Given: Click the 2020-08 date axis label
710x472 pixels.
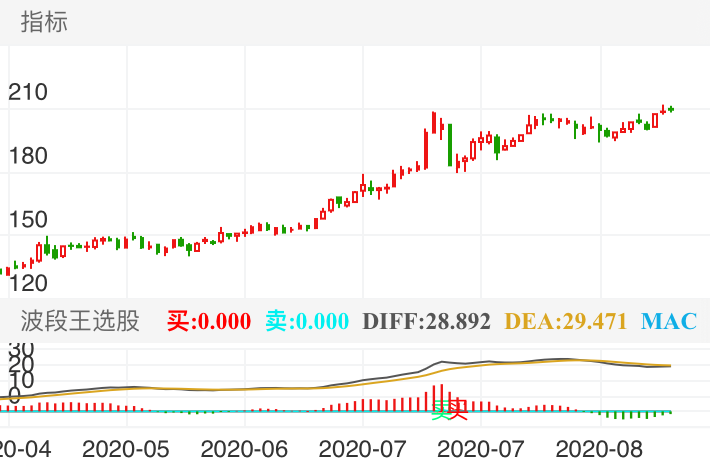Looking at the screenshot, I should (598, 449).
